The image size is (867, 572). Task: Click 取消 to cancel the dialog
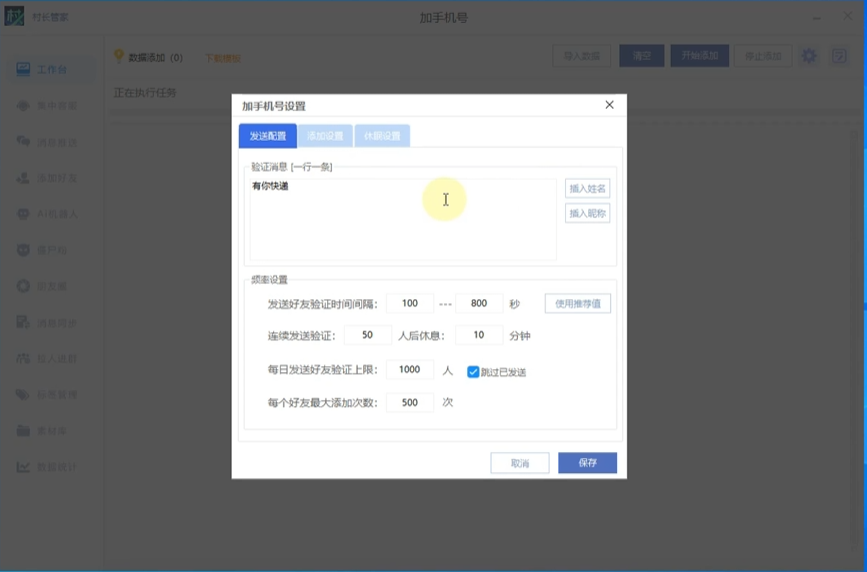[x=520, y=463]
